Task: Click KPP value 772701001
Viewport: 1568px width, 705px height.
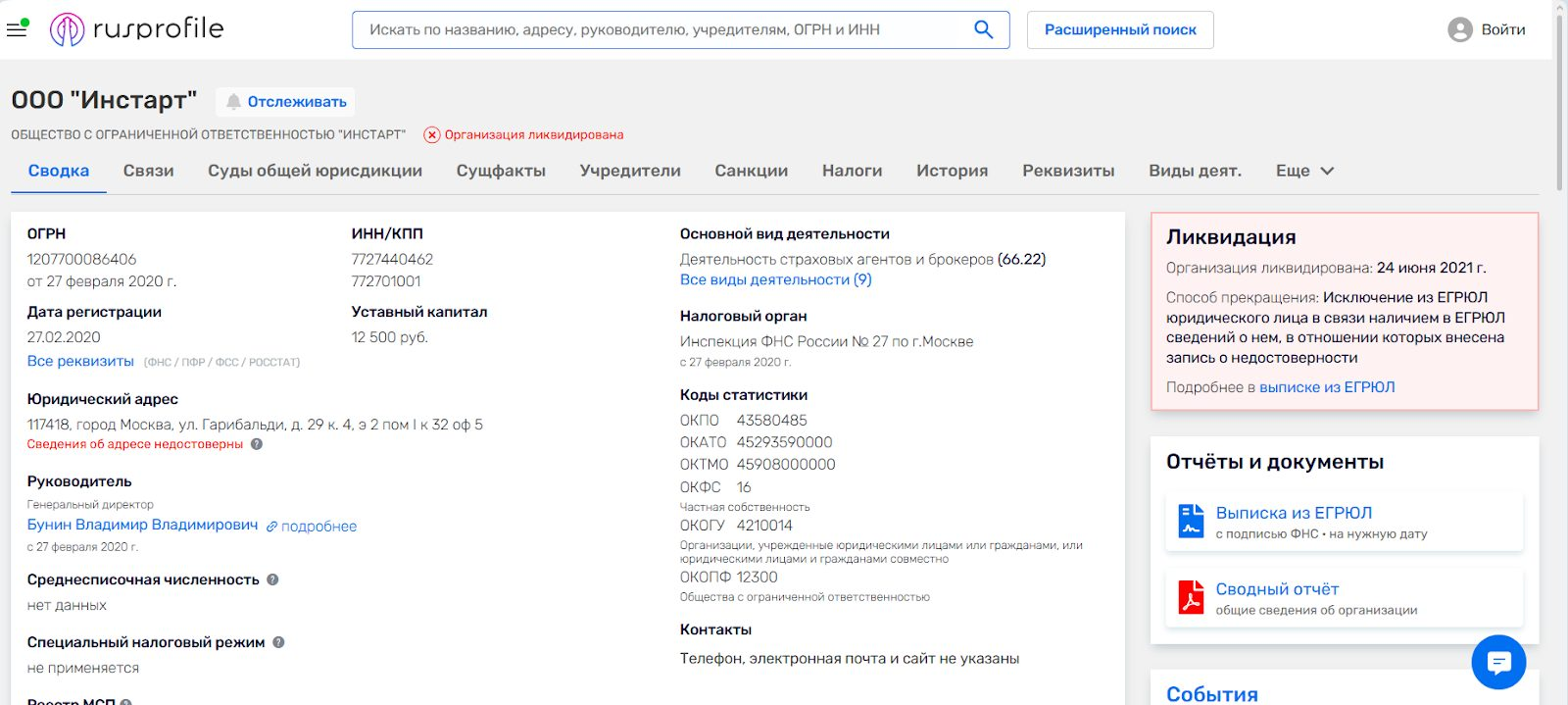Action: tap(386, 281)
